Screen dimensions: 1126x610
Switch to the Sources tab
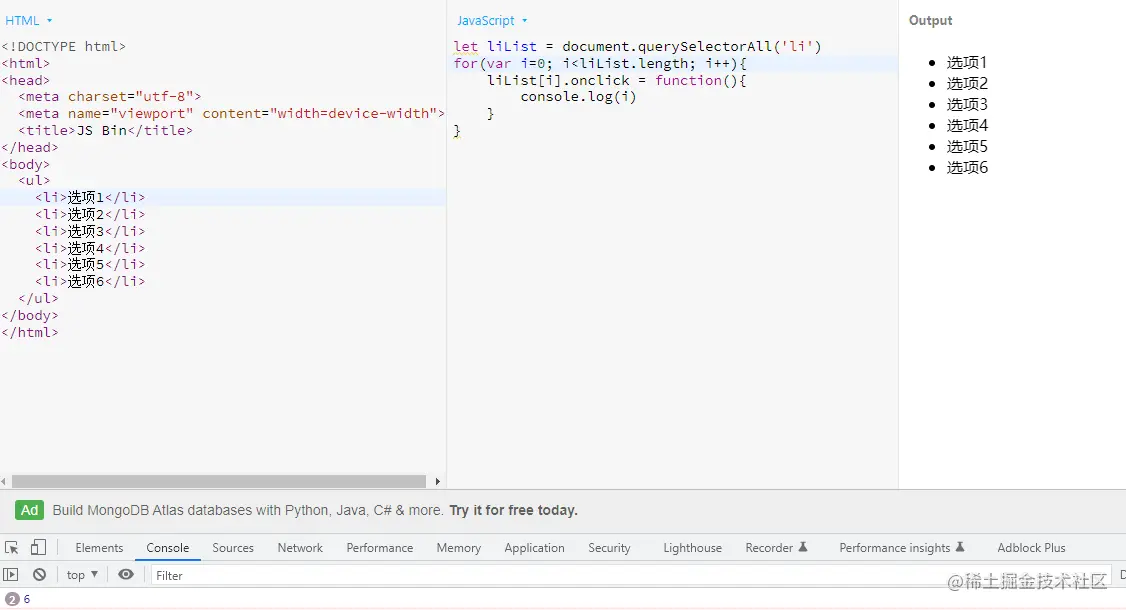tap(233, 547)
